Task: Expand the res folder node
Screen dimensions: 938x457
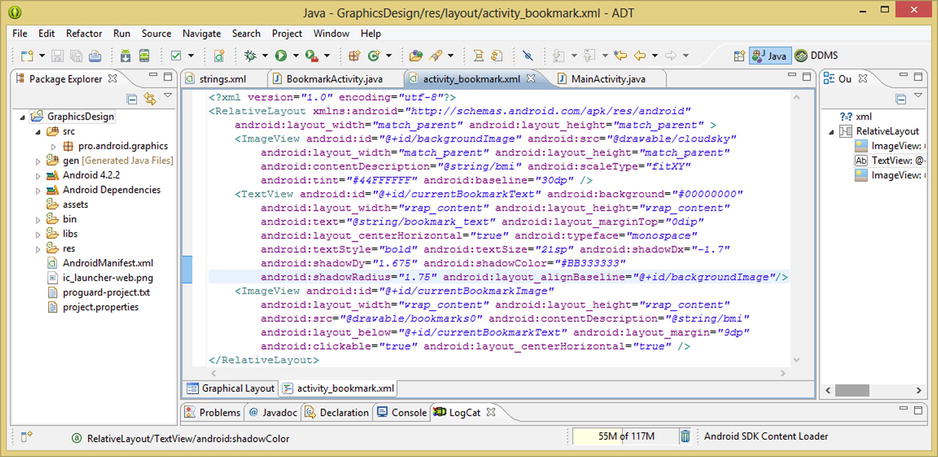Action: (38, 249)
